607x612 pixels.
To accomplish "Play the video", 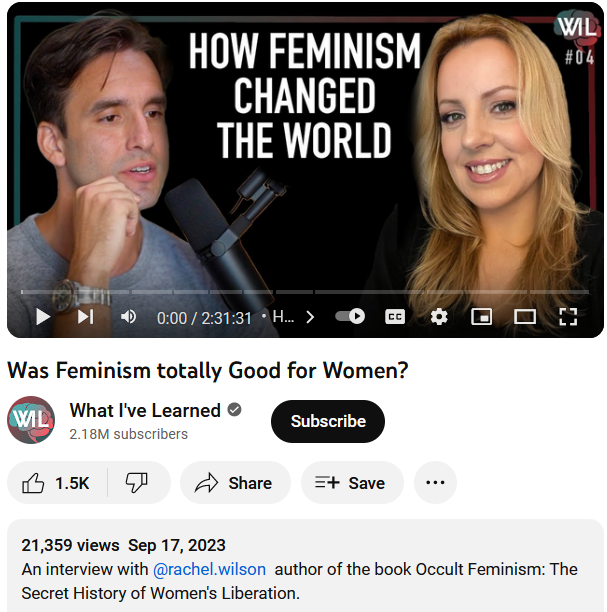I will 43,317.
